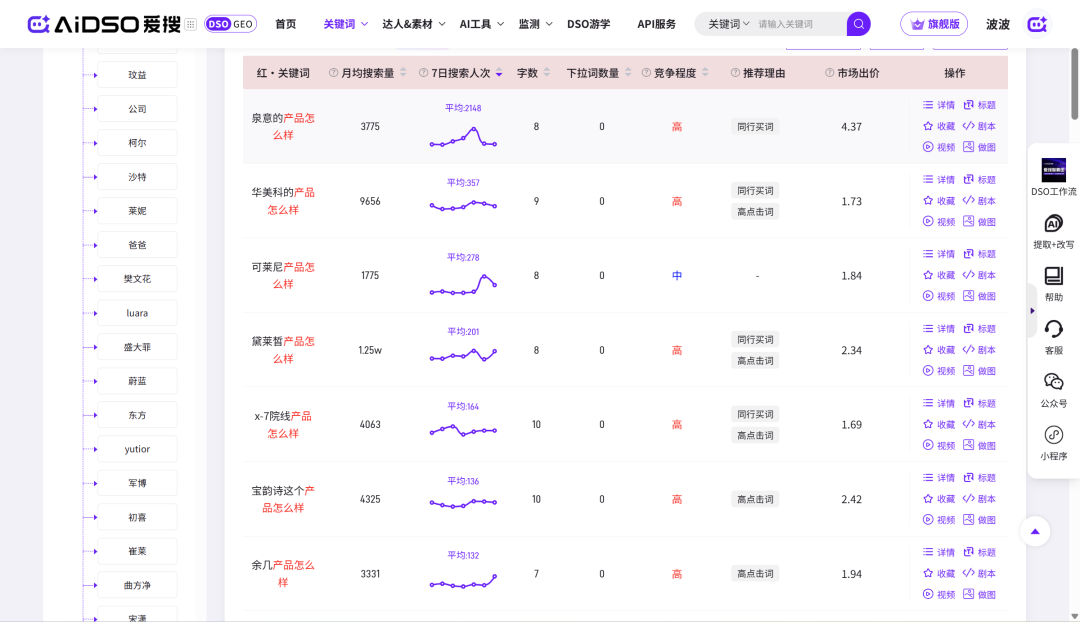Expand the 关键词 navigation dropdown
1080x622 pixels.
point(346,24)
